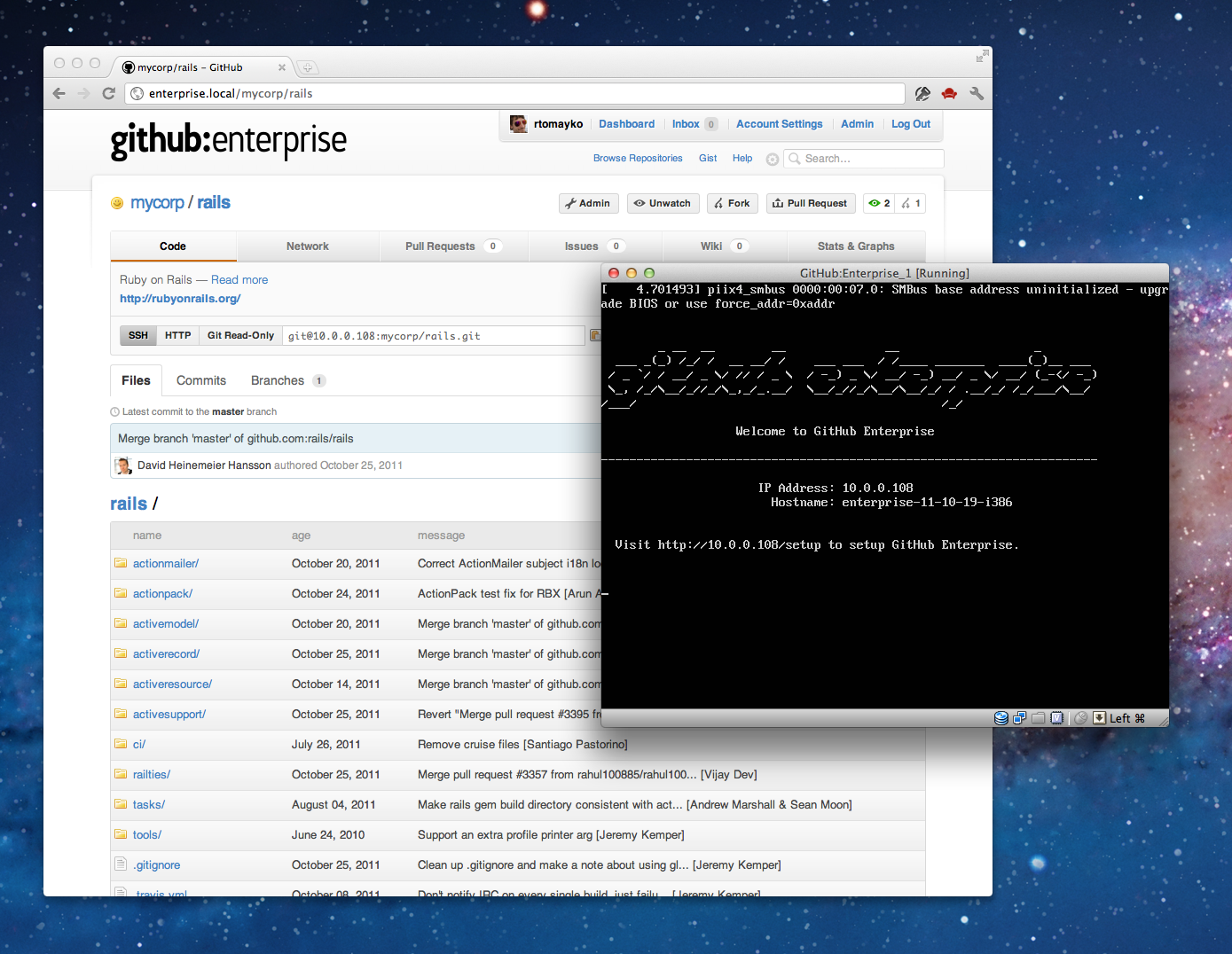Screen dimensions: 1232x954
Task: Select the Git Read-Only protocol
Action: click(x=240, y=335)
